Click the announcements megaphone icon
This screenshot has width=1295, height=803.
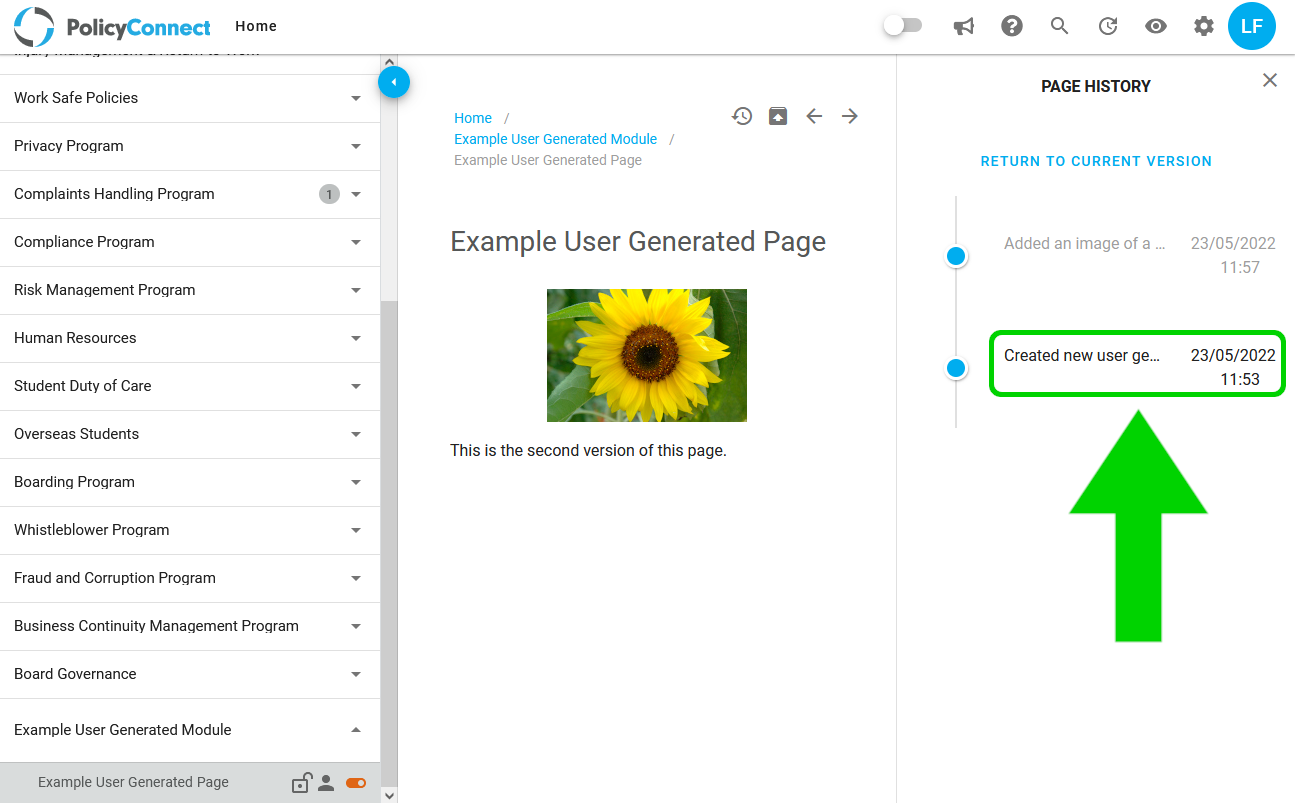pos(964,26)
